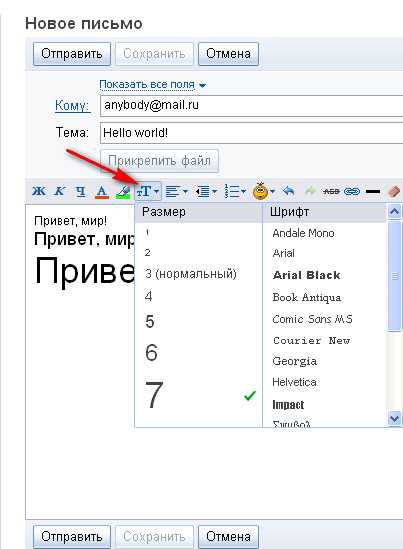Viewport: 403px width, 549px height.
Task: Choose the Arial Black font
Action: [306, 275]
